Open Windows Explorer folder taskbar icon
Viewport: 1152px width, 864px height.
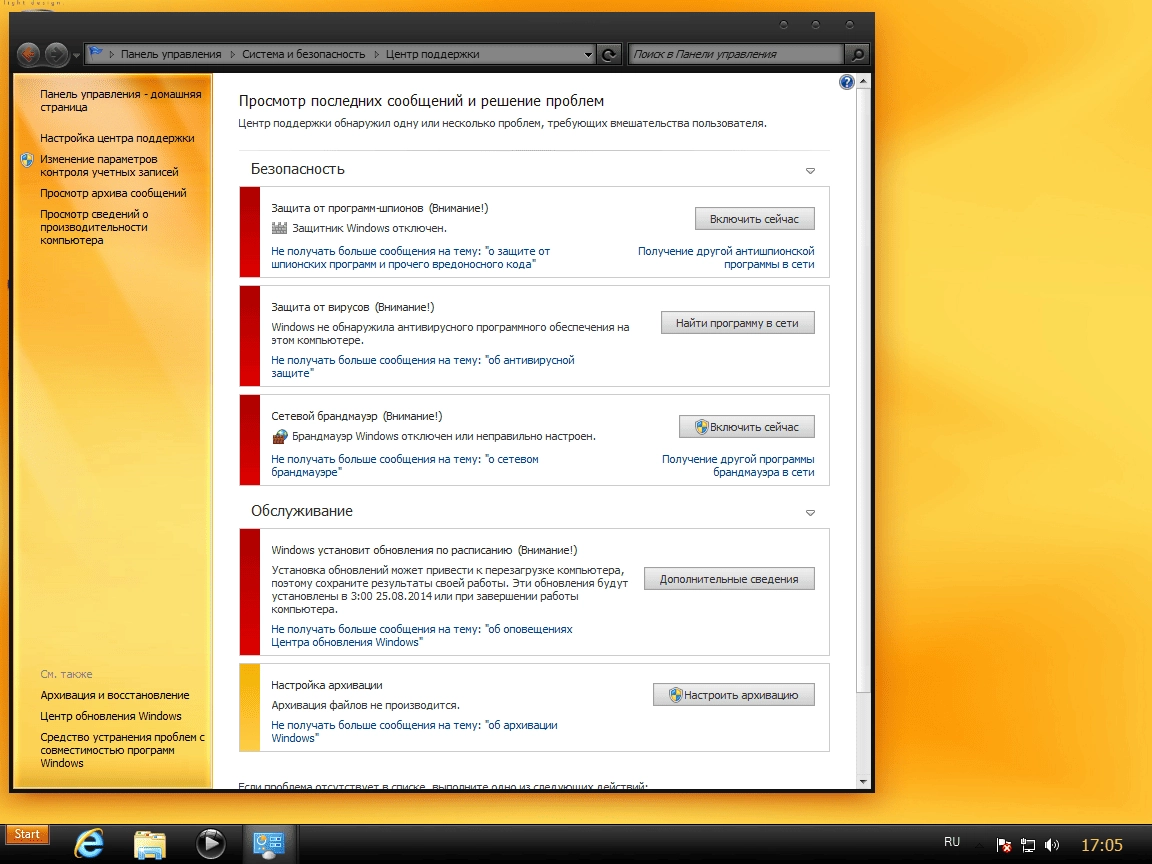[x=149, y=844]
